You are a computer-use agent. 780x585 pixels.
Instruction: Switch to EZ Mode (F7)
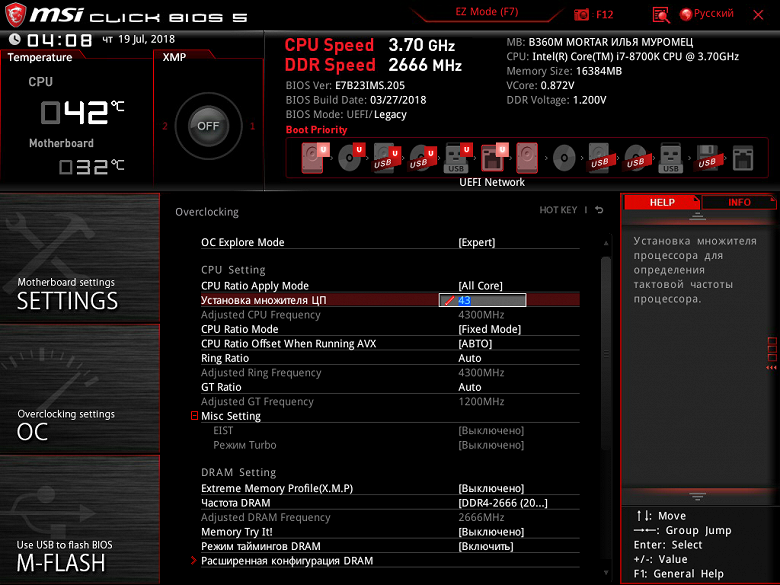(487, 12)
